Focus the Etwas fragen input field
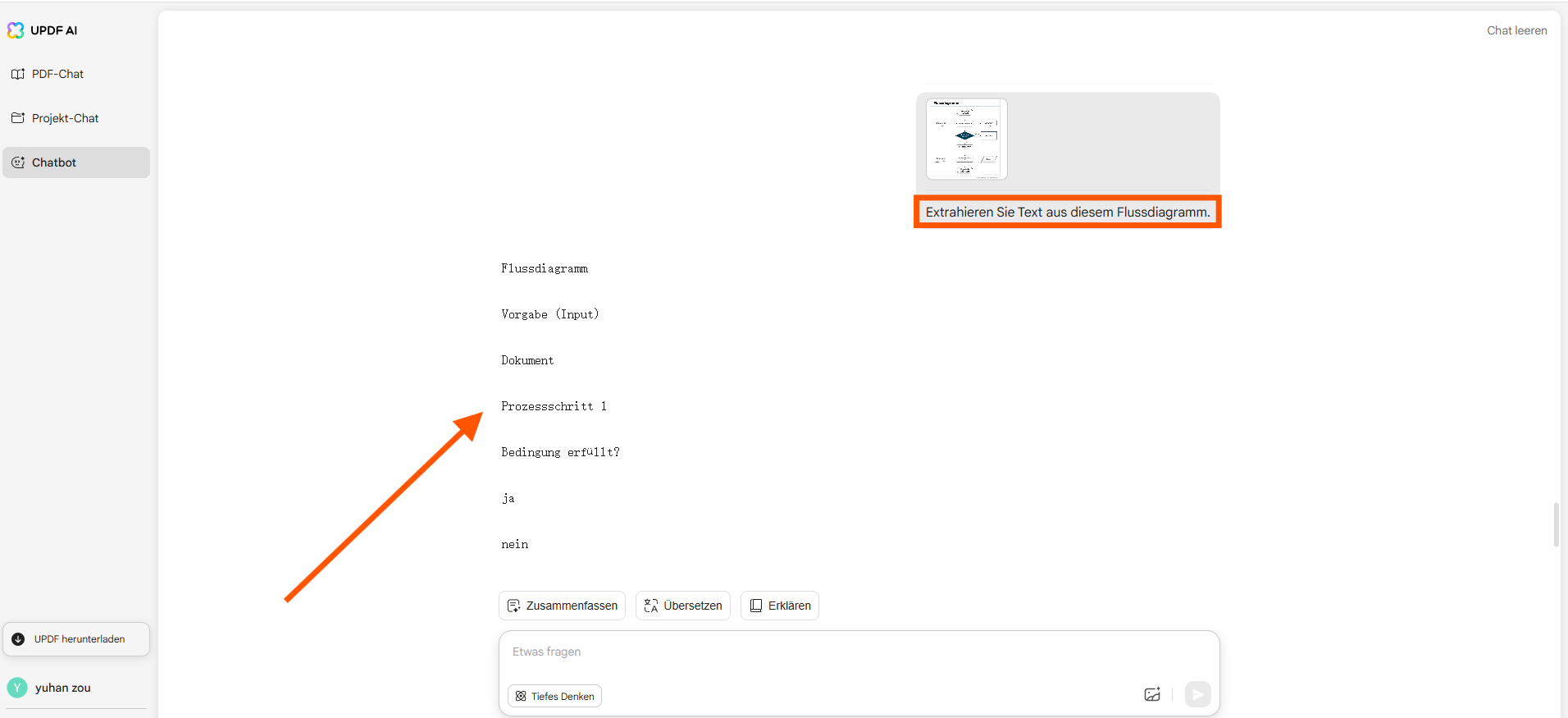 pos(859,652)
